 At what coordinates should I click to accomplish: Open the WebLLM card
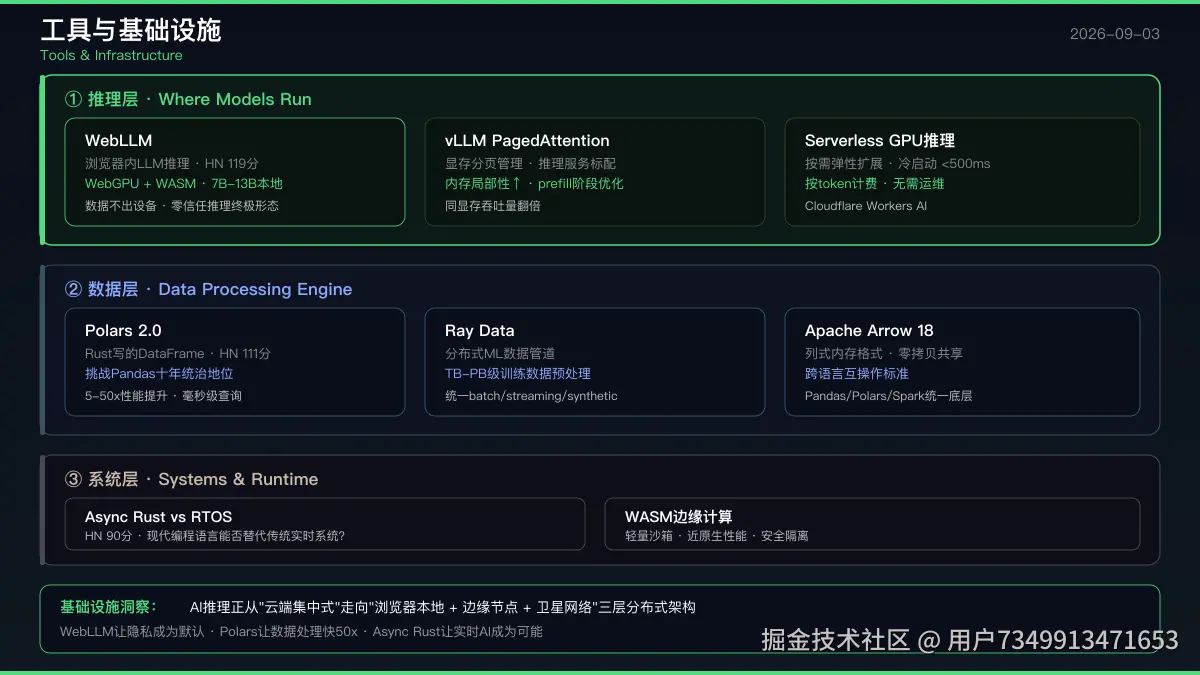pyautogui.click(x=235, y=172)
